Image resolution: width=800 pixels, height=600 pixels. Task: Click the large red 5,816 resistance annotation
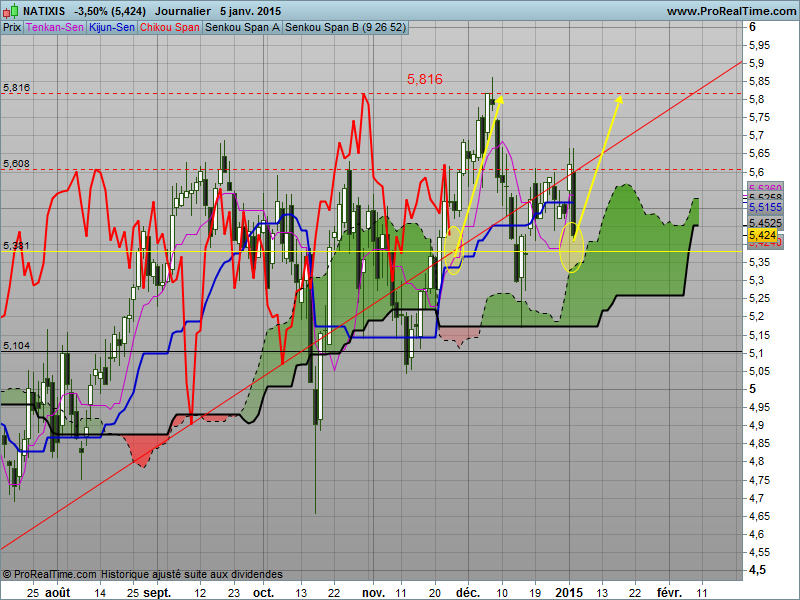tap(424, 79)
